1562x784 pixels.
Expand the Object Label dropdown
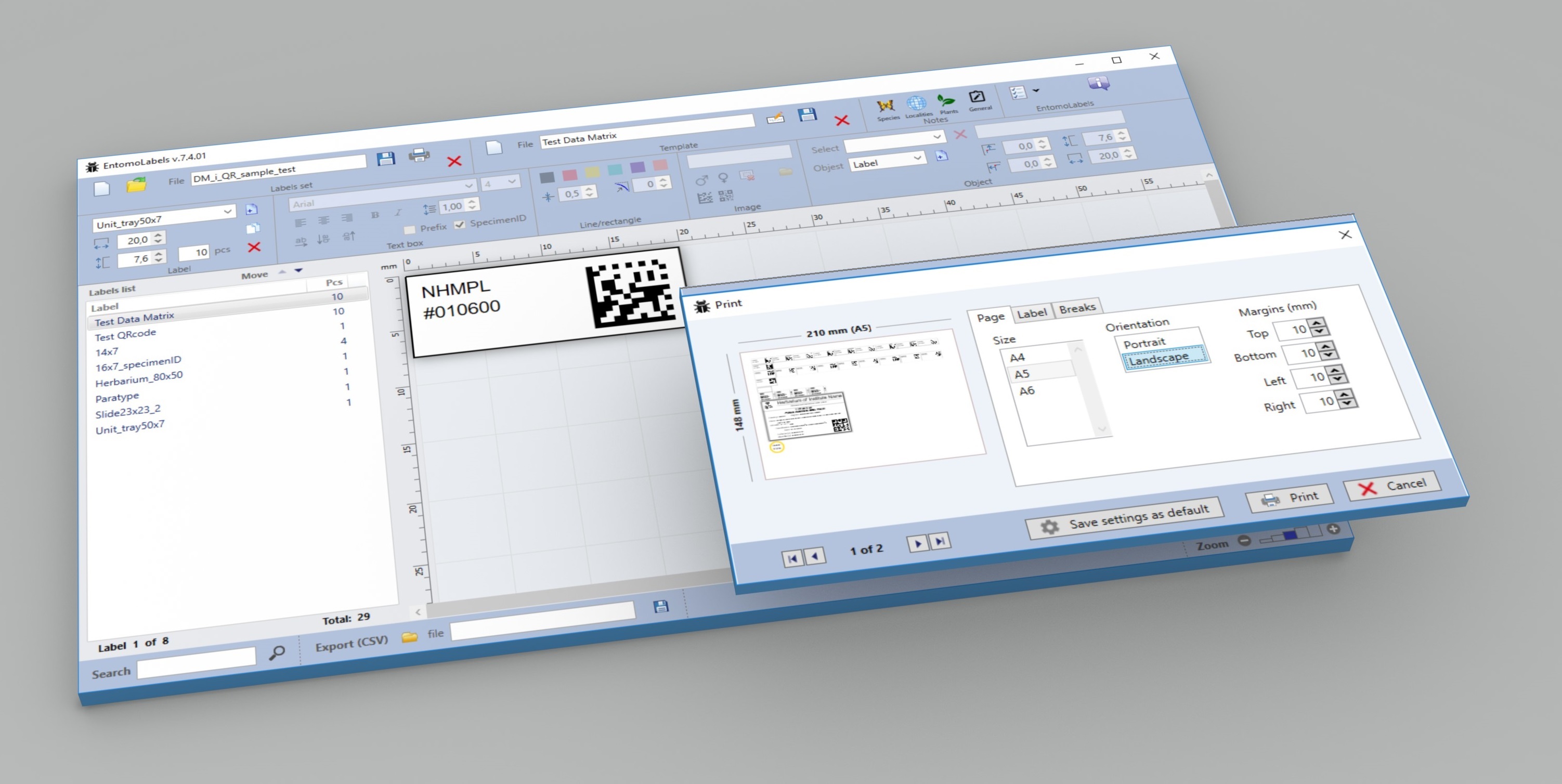(917, 158)
